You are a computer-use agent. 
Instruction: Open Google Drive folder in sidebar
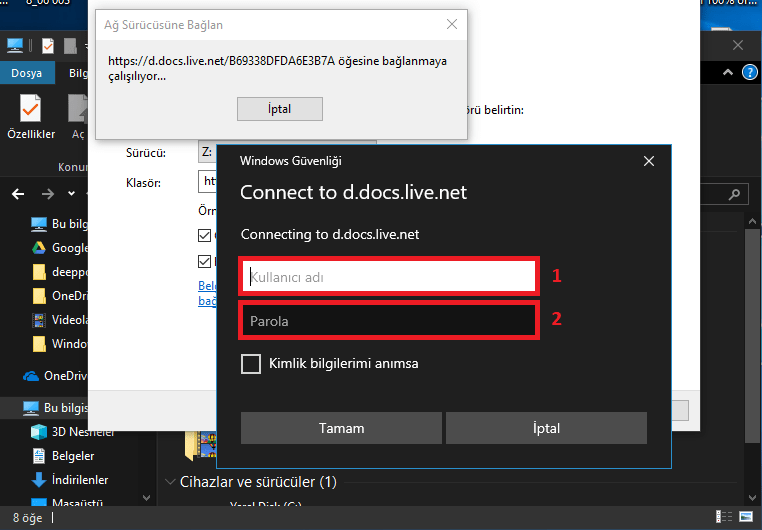(58, 248)
